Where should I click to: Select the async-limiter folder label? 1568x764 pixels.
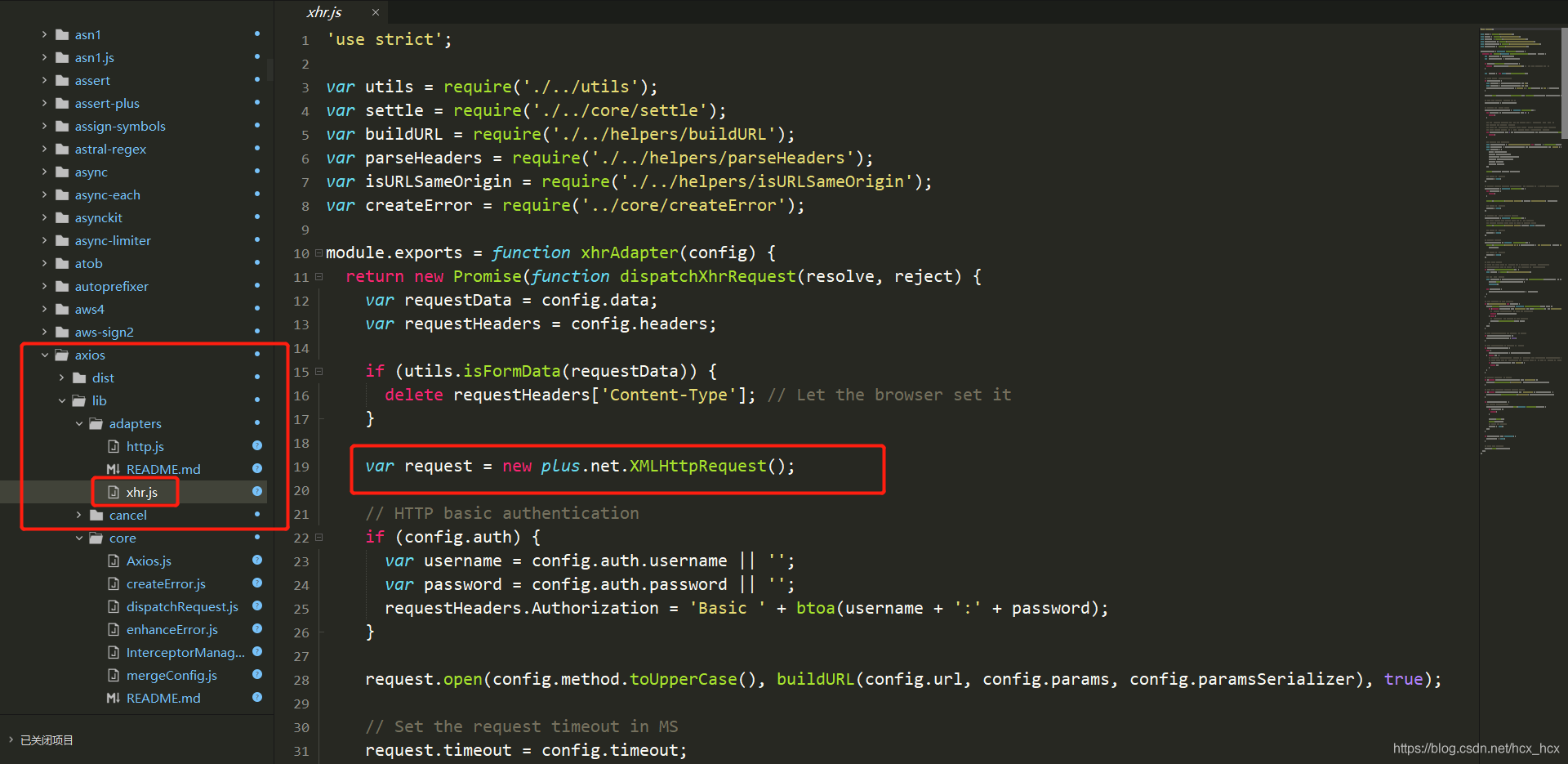[113, 240]
